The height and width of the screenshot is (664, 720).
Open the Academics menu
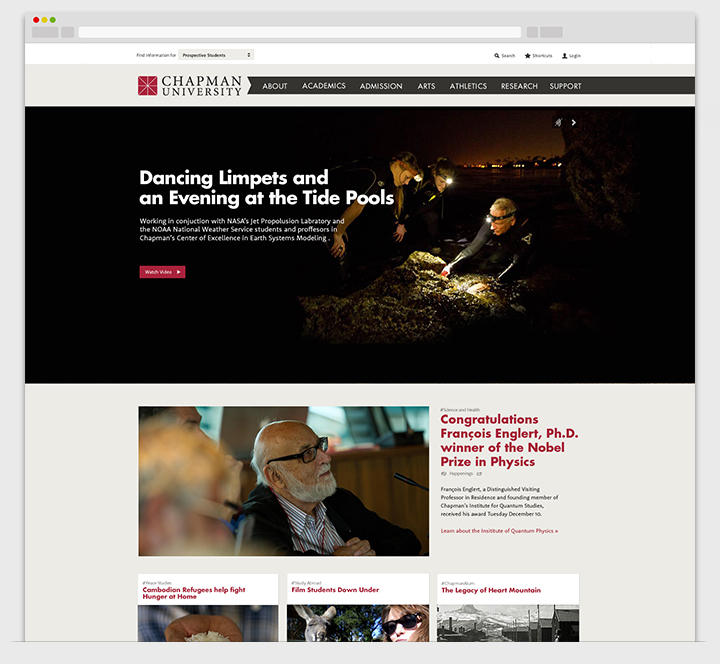click(x=324, y=86)
